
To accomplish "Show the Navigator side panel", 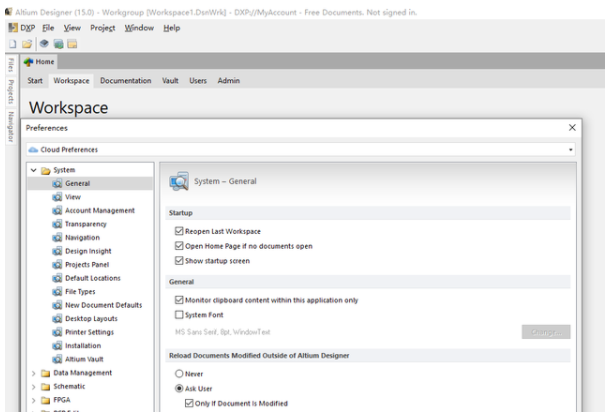I will click(11, 127).
